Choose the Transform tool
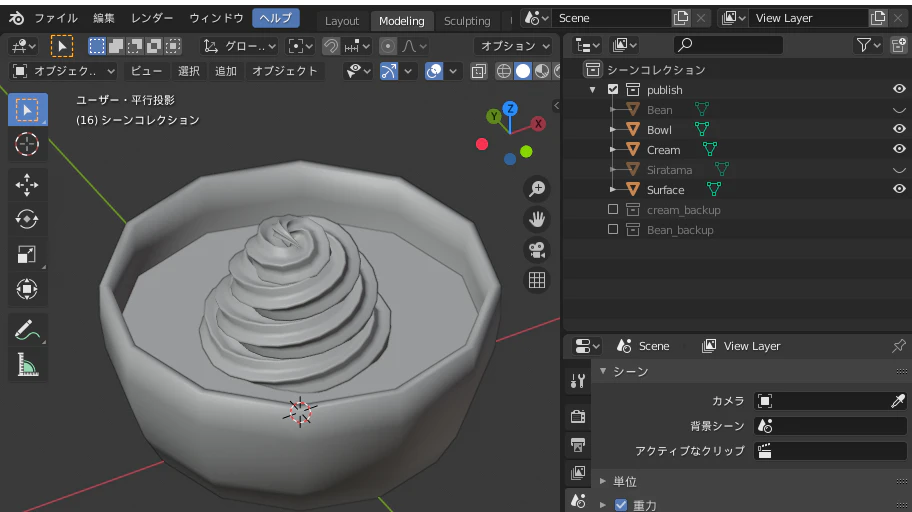The image size is (912, 512). (27, 289)
